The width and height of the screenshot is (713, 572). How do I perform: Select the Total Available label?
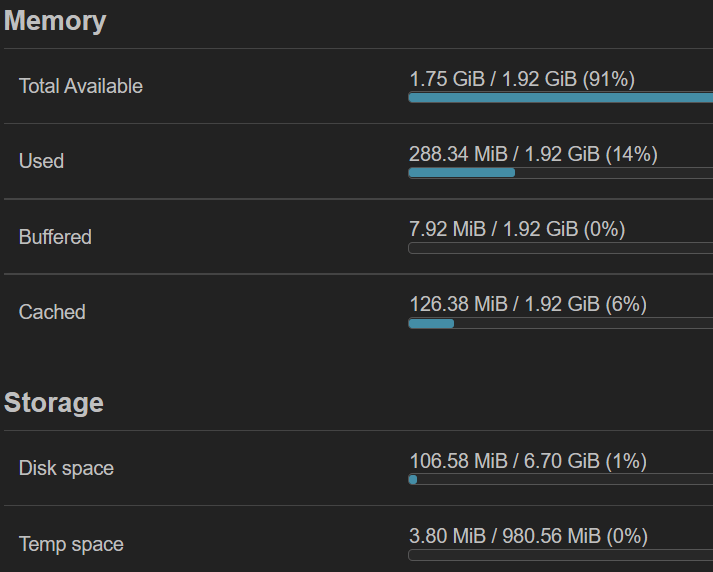tap(81, 86)
